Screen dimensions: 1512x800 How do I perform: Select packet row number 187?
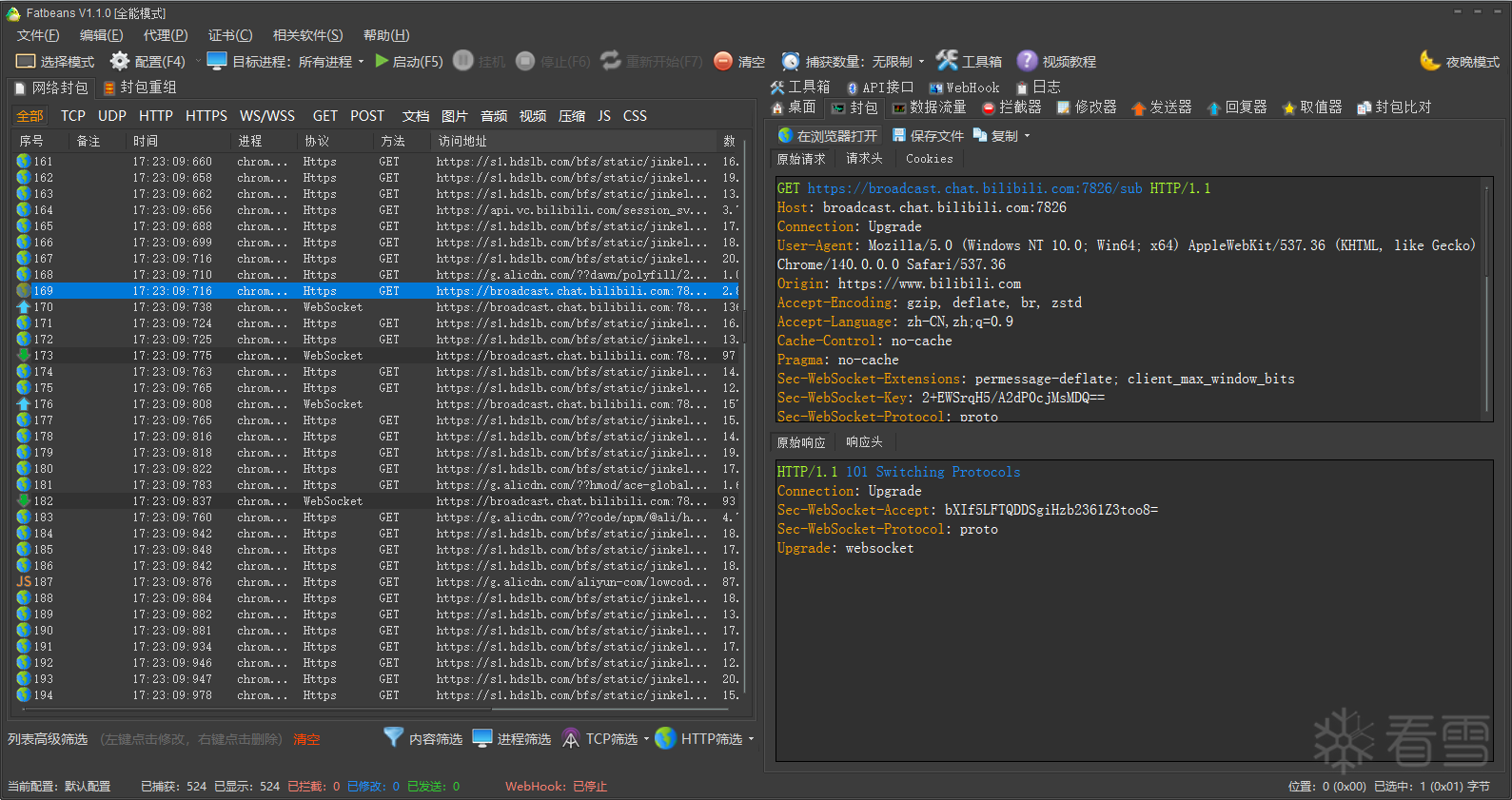[44, 582]
